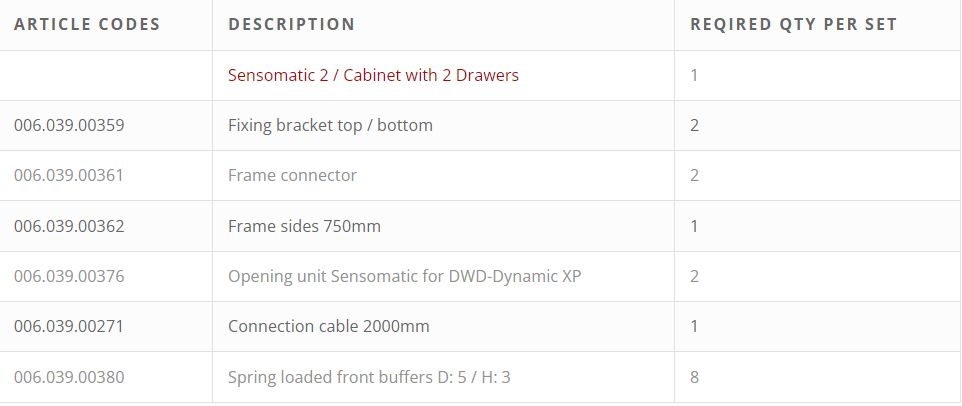Click quantity 2 in the Fixing bracket row
Screen dimensions: 962x406
(x=695, y=125)
